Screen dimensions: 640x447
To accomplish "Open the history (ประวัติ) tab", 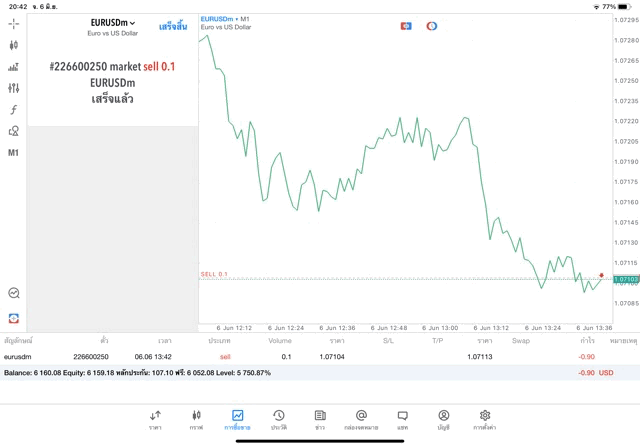I will tap(278, 419).
